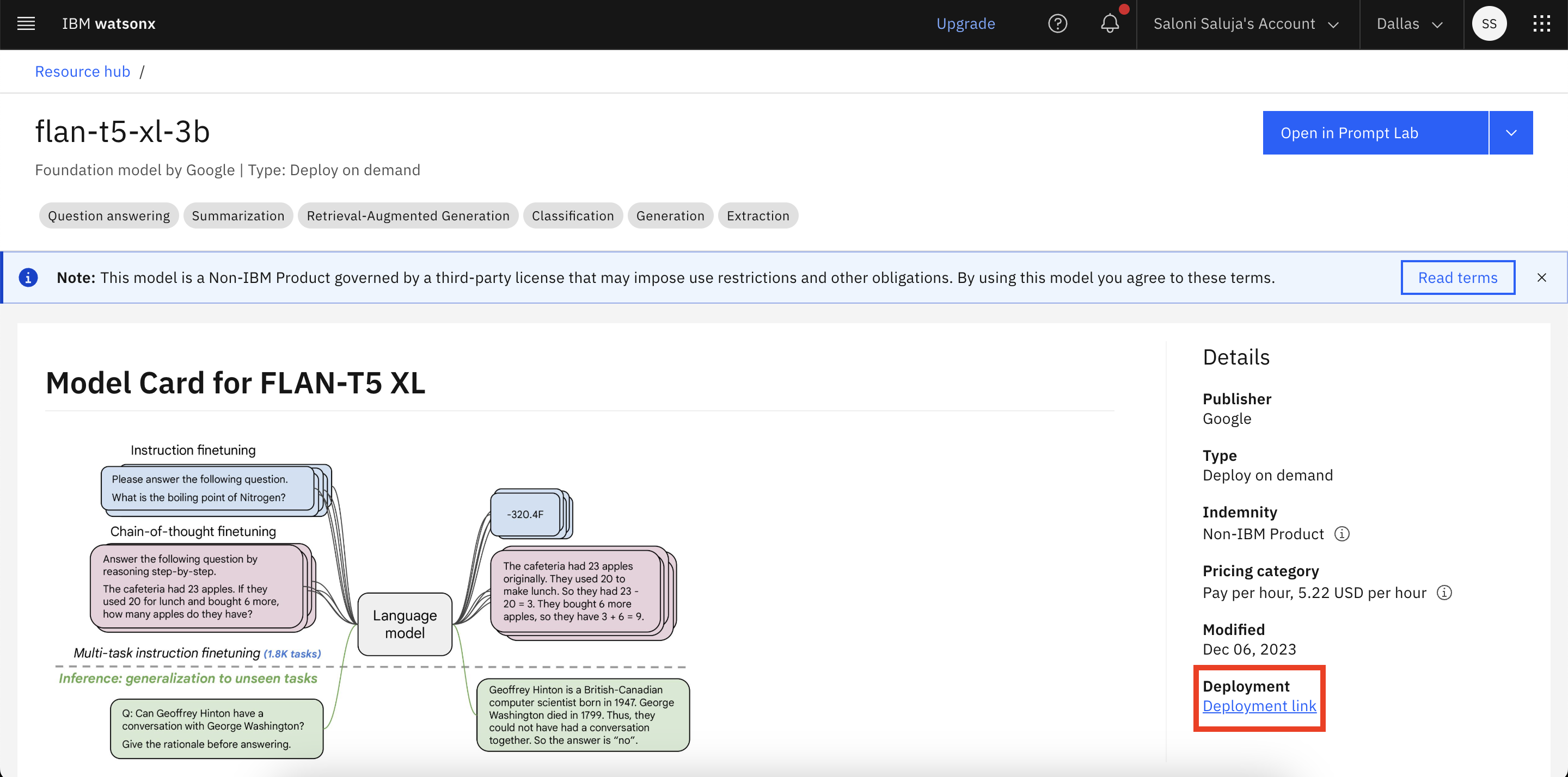The width and height of the screenshot is (1568, 777).
Task: Expand Saloni Saluja's Account dropdown
Action: click(1247, 24)
